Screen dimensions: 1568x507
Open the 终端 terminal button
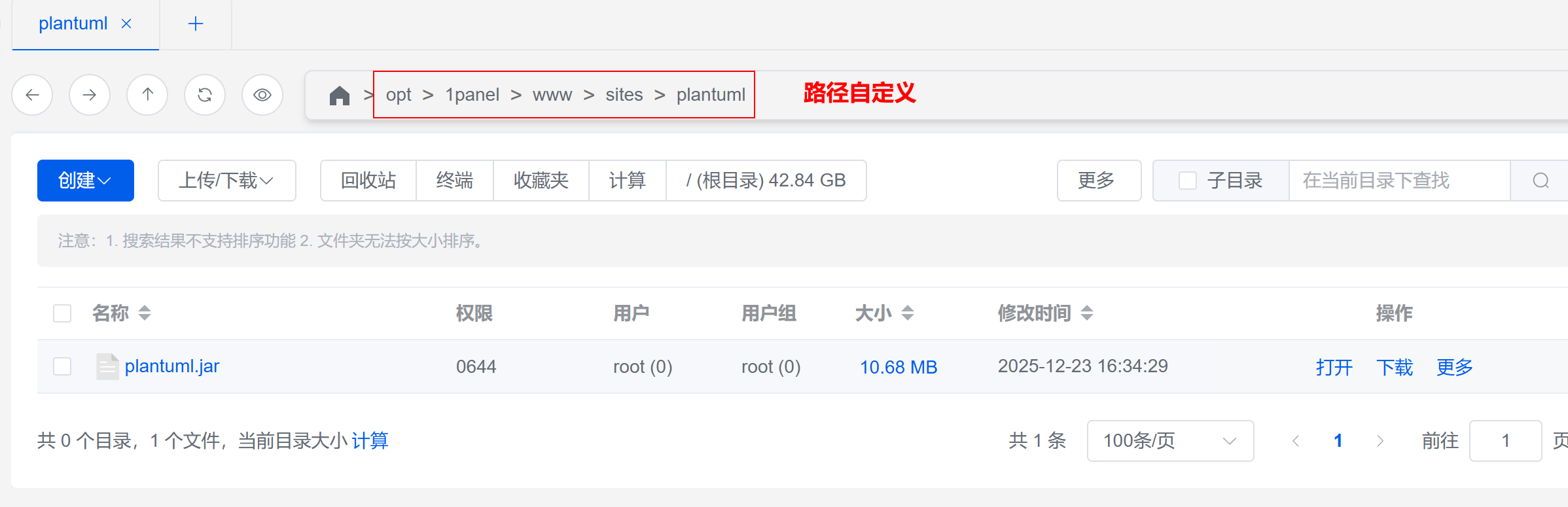[x=454, y=181]
